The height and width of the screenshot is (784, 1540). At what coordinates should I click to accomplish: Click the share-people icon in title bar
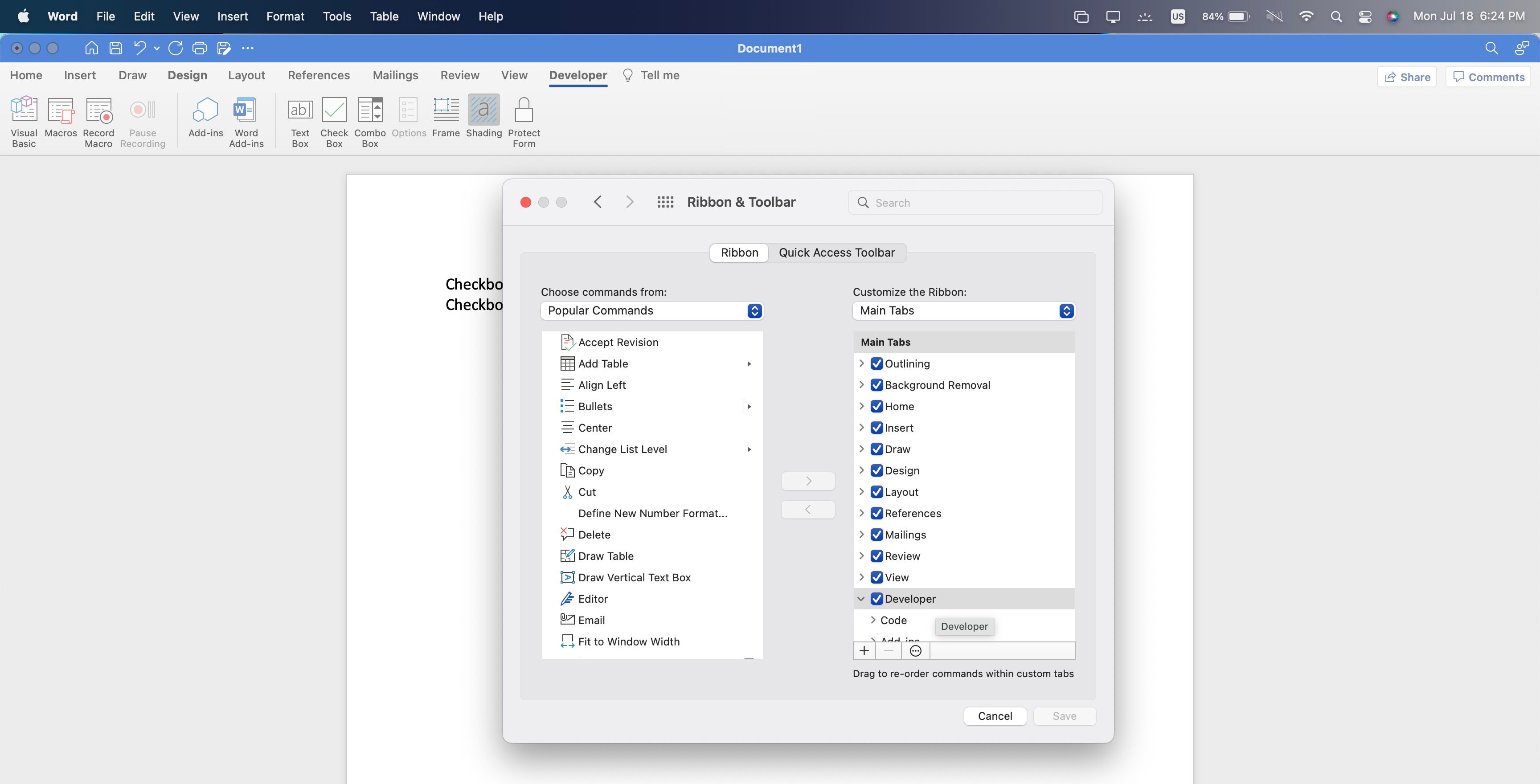click(x=1522, y=48)
